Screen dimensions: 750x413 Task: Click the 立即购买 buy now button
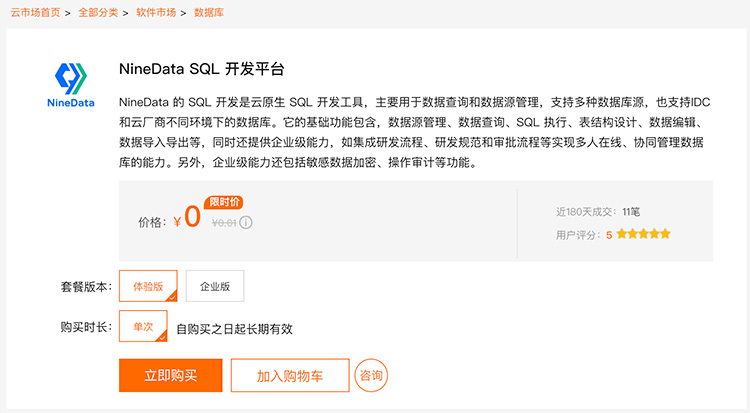point(171,376)
